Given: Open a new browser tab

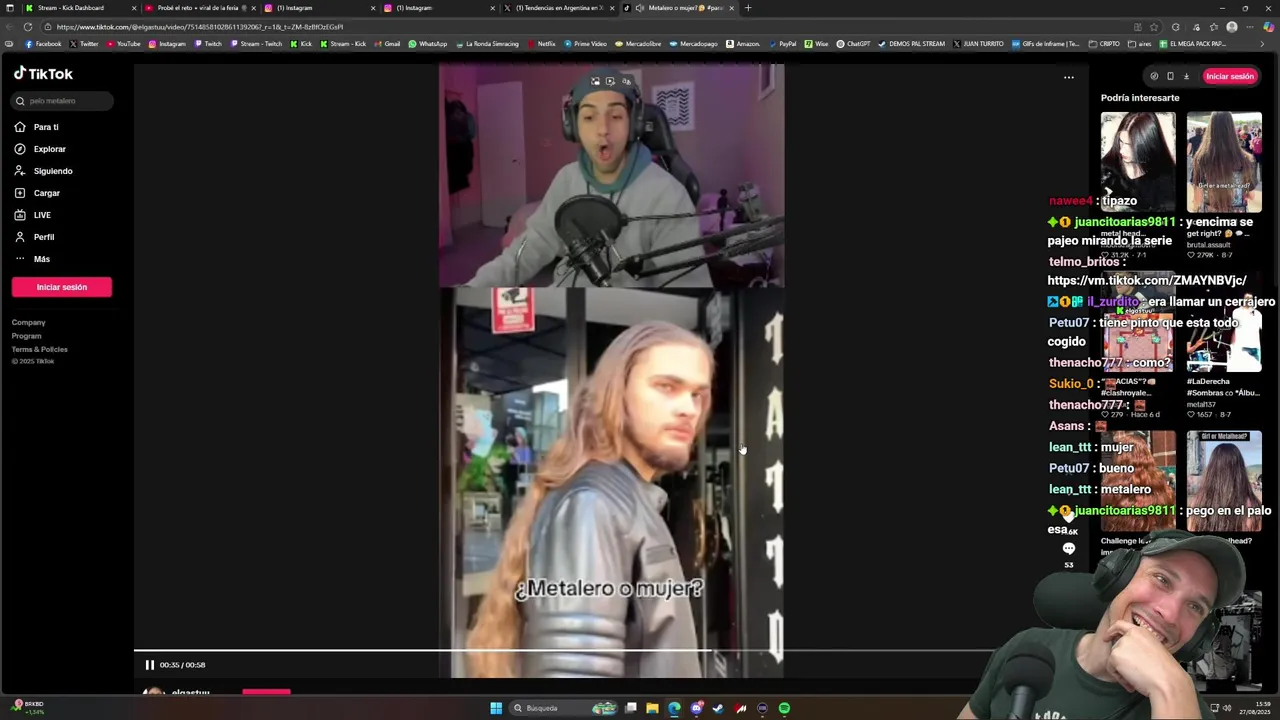Looking at the screenshot, I should pos(748,8).
